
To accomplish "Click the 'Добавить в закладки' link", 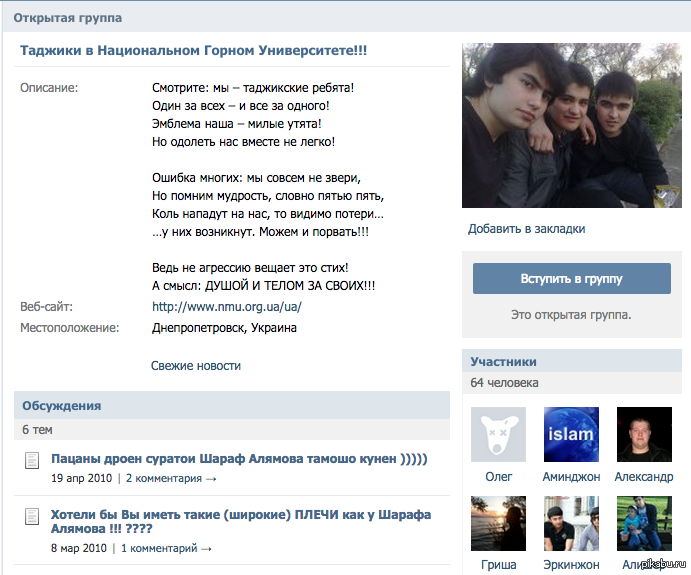I will pos(526,229).
